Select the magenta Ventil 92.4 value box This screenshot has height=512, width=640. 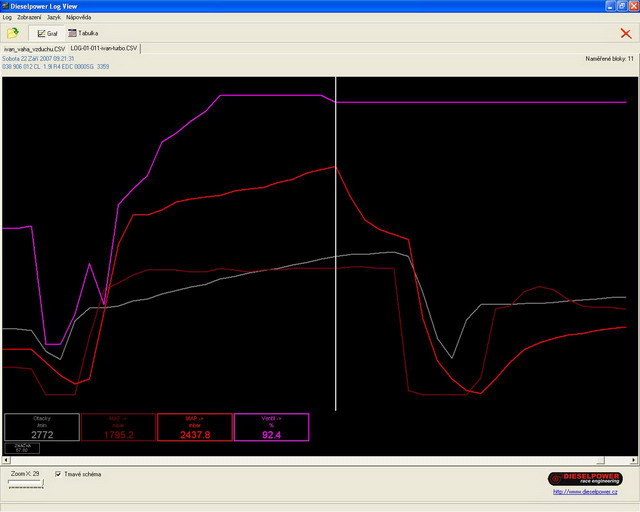pos(271,427)
